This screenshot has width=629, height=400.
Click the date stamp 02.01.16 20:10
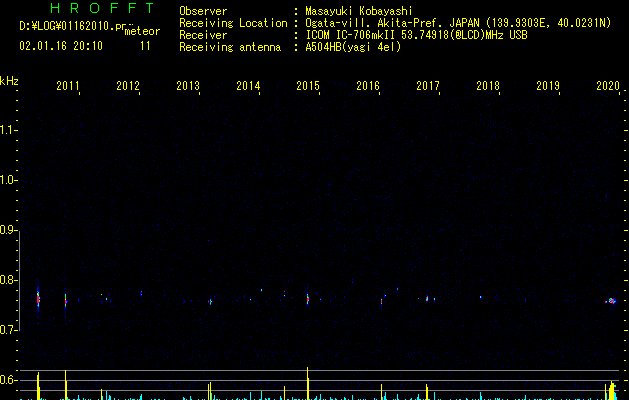coord(61,46)
